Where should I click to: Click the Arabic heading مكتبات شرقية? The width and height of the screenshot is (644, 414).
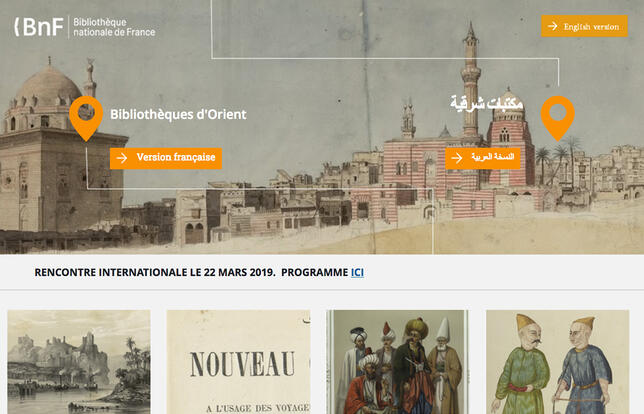(x=487, y=103)
